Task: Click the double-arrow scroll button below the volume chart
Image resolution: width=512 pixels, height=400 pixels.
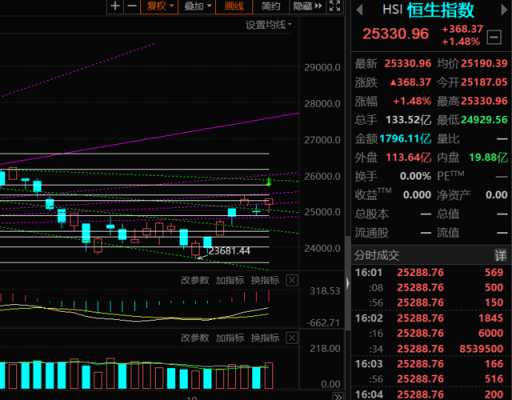Action: [x=338, y=397]
